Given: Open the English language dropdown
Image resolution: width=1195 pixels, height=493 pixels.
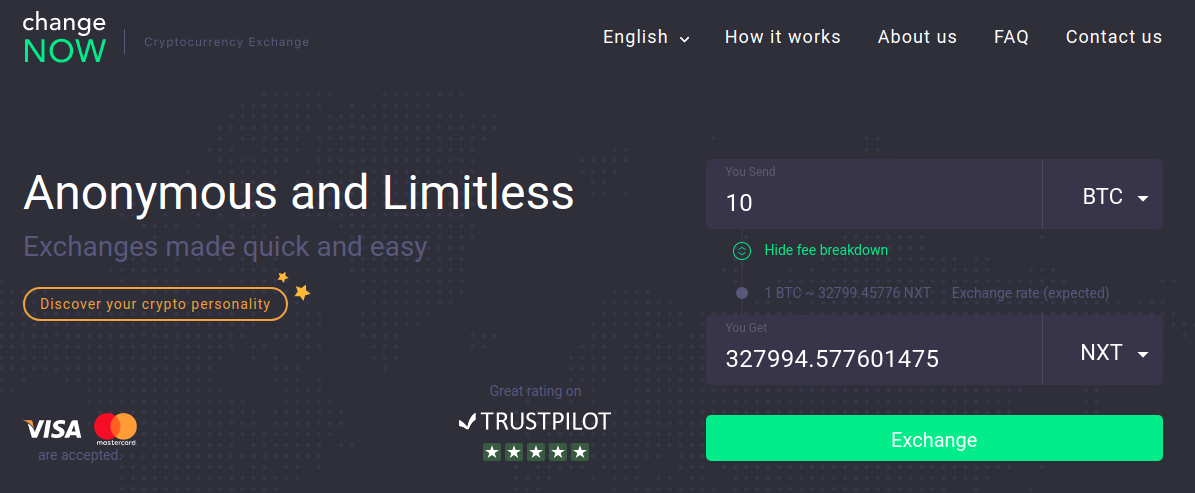Looking at the screenshot, I should pyautogui.click(x=646, y=37).
